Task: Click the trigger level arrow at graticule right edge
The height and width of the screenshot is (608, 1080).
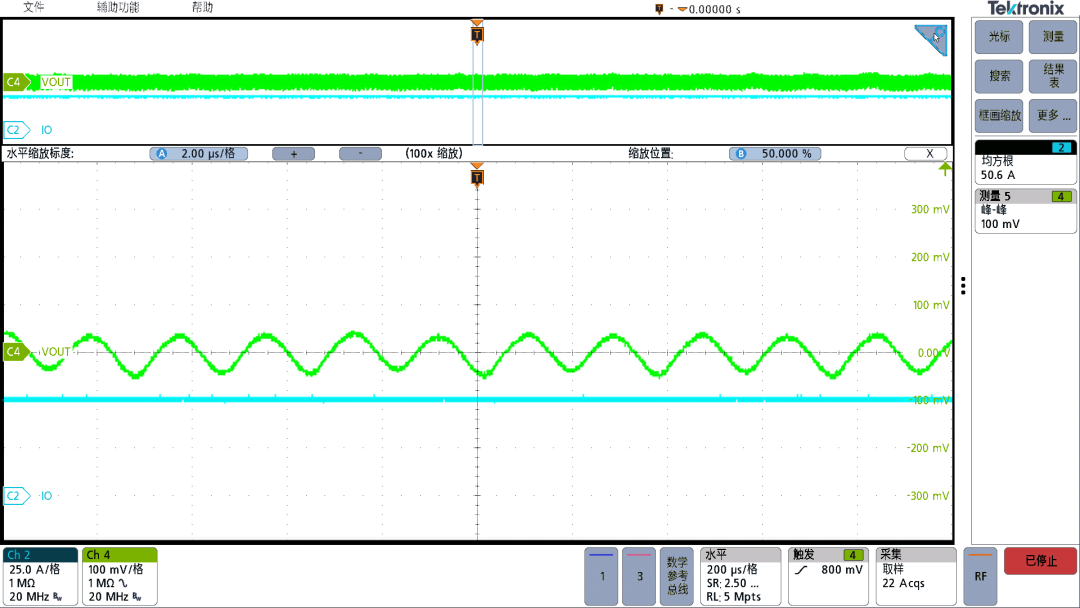Action: coord(943,170)
